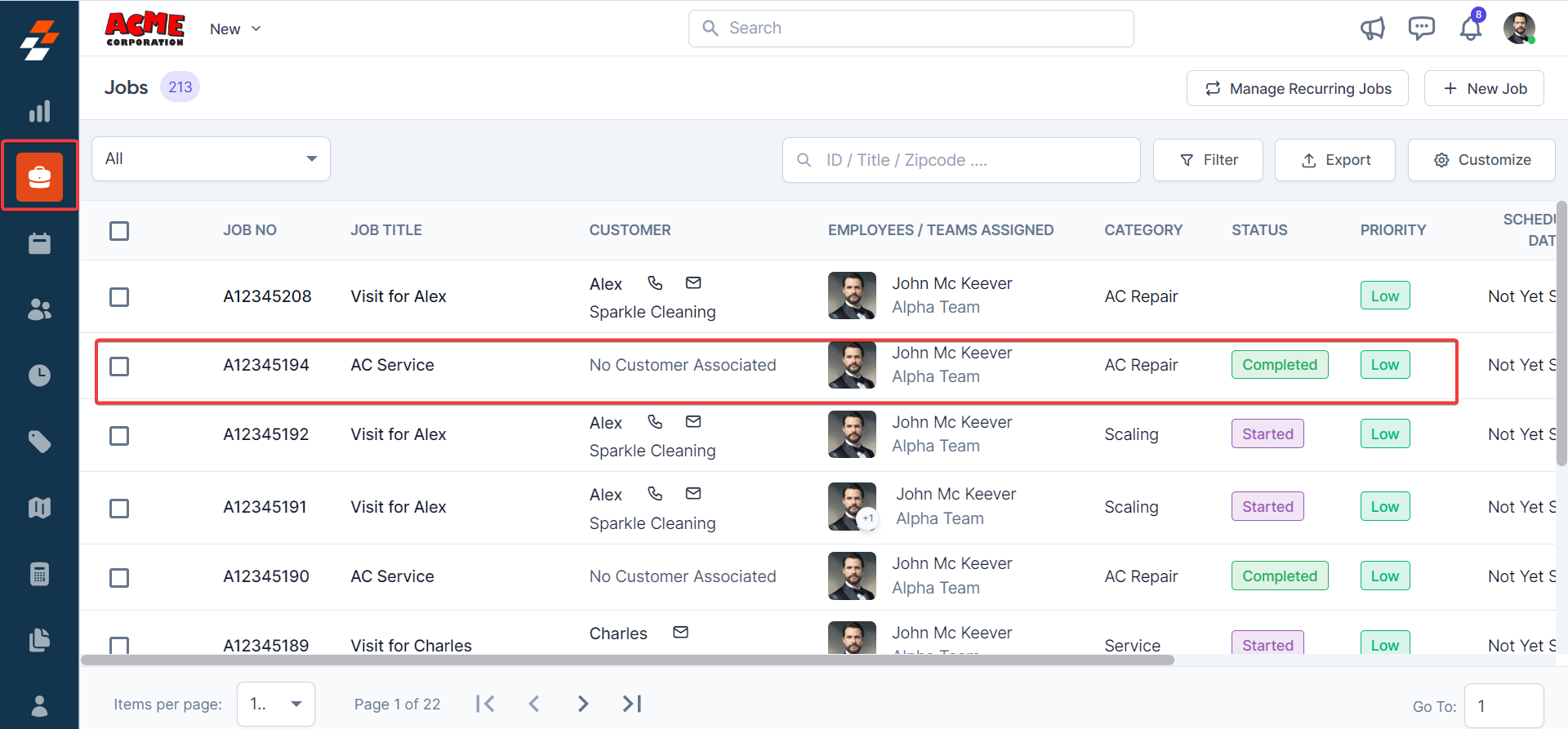
Task: Click the announcements megaphone icon
Action: point(1372,29)
